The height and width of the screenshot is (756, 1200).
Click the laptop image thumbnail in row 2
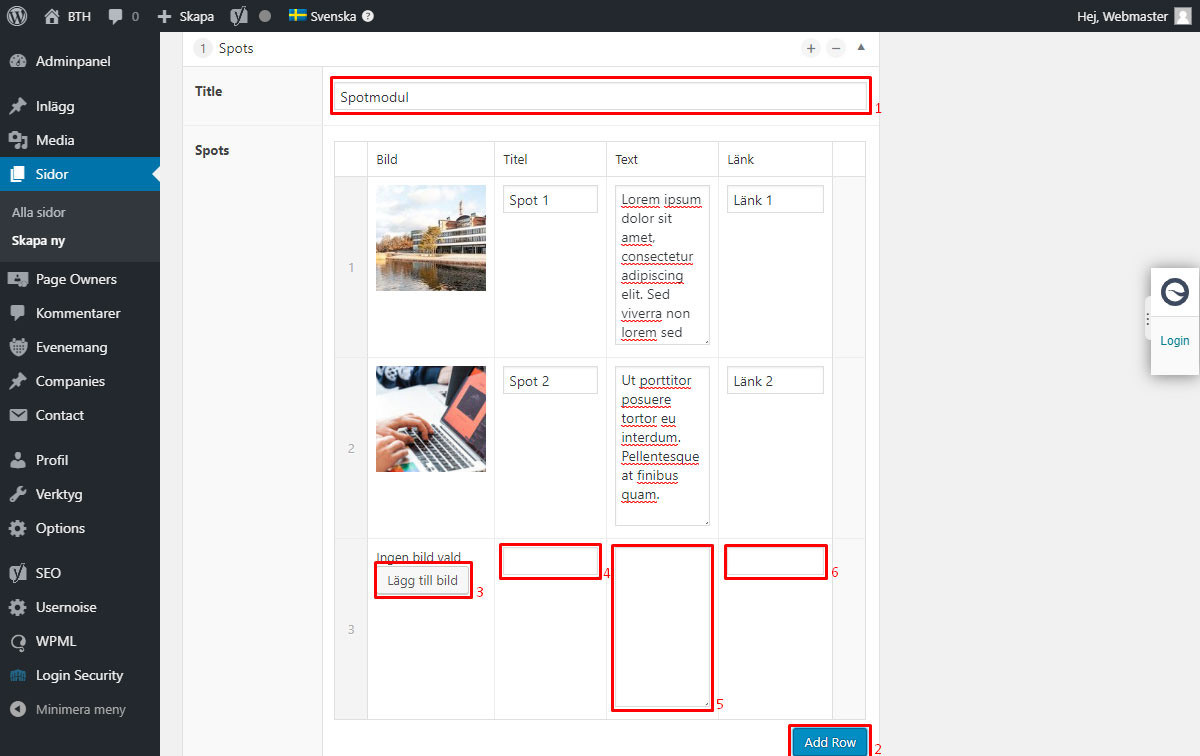[x=431, y=419]
